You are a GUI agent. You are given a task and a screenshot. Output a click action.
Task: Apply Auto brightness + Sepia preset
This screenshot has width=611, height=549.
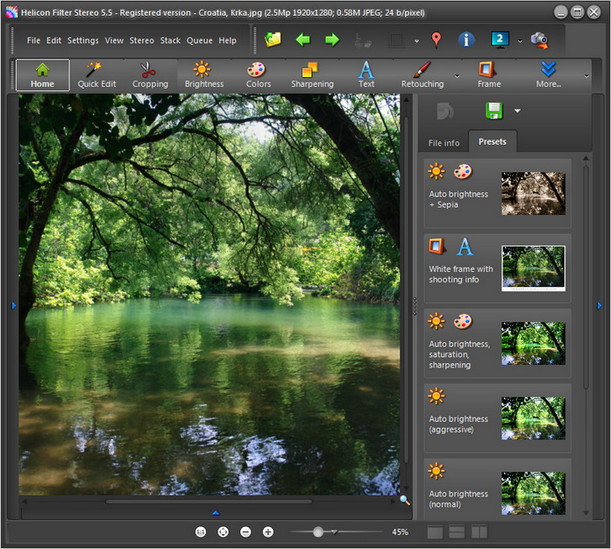497,193
